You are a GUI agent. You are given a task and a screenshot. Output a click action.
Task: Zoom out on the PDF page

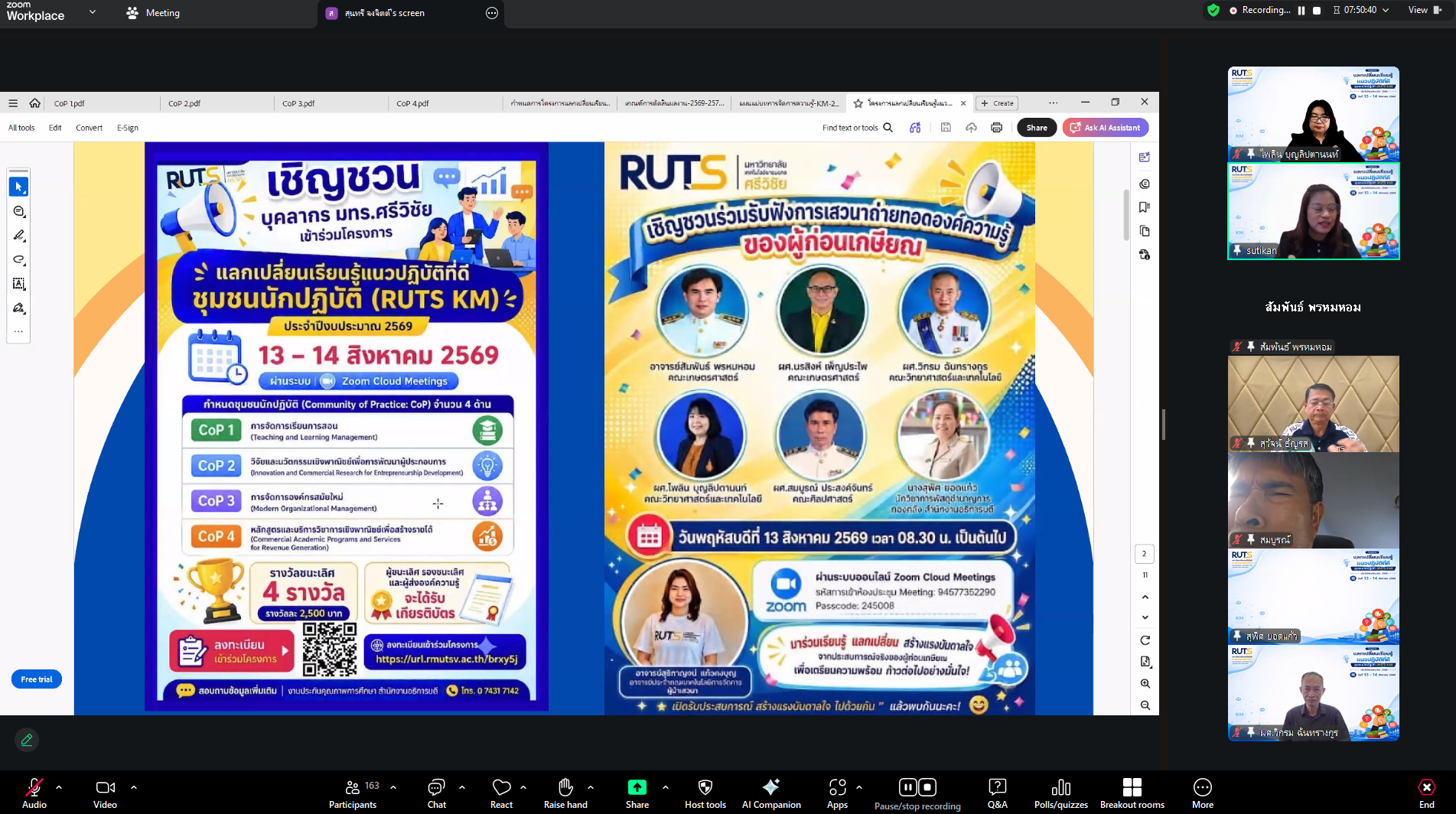point(1145,705)
